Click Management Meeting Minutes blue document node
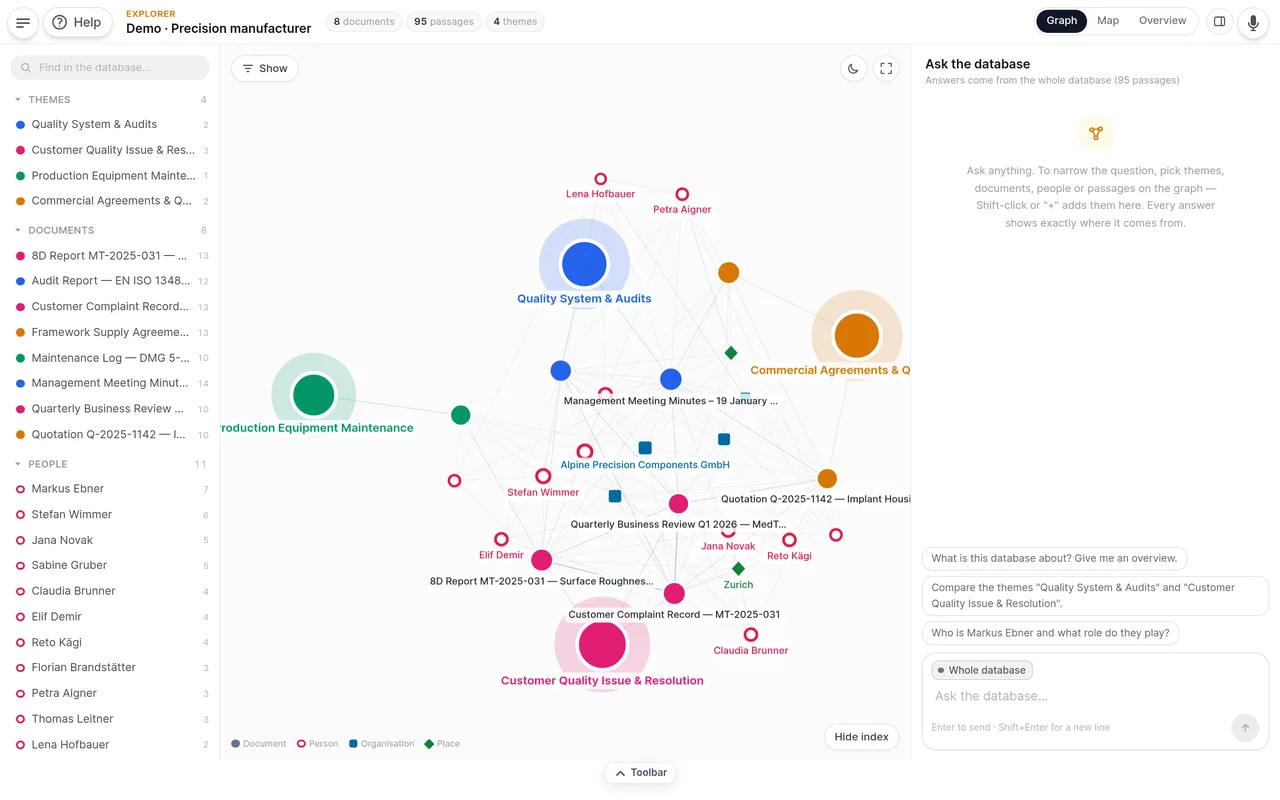This screenshot has width=1280, height=800. [x=671, y=379]
